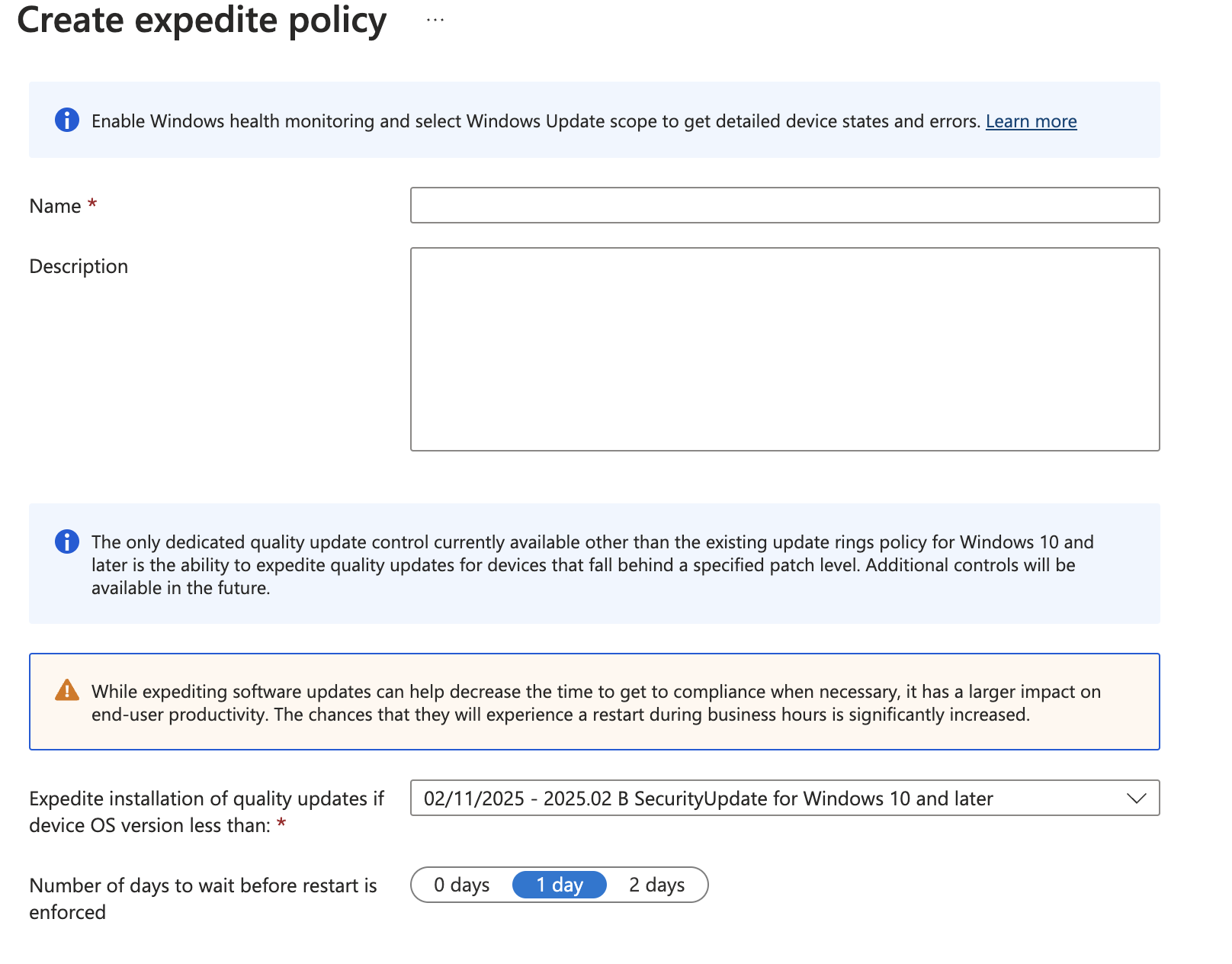Screen dimensions: 1232x964
Task: Open the more options ellipsis menu
Action: point(435,20)
